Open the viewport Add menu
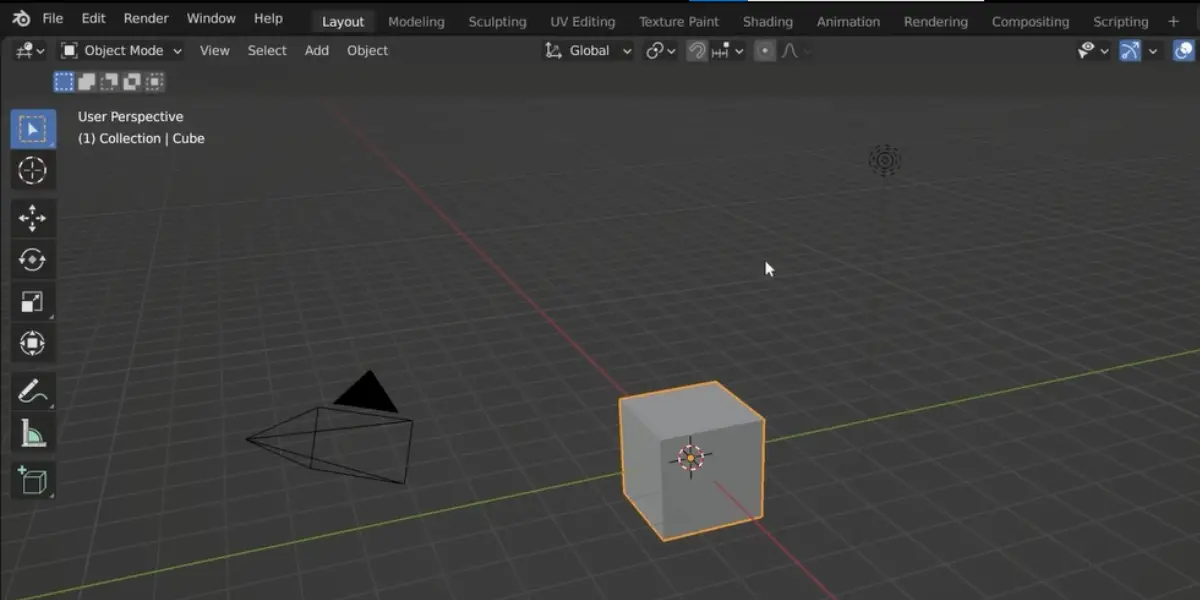 point(317,51)
